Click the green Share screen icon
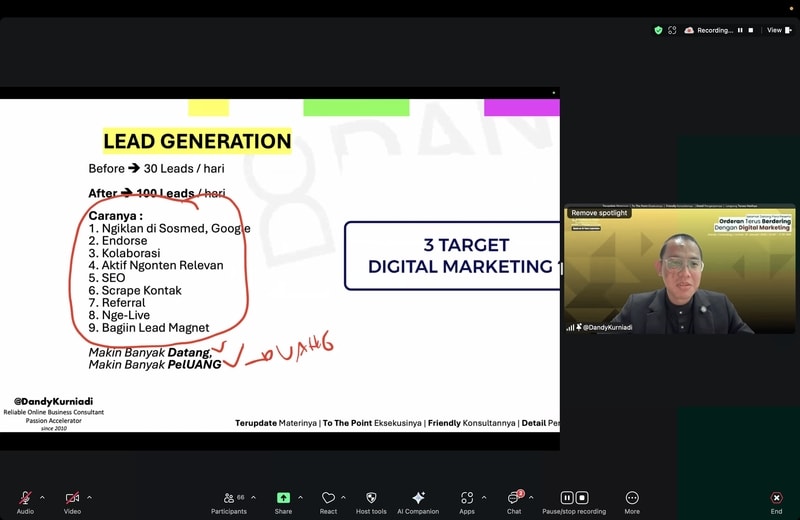 [x=283, y=498]
